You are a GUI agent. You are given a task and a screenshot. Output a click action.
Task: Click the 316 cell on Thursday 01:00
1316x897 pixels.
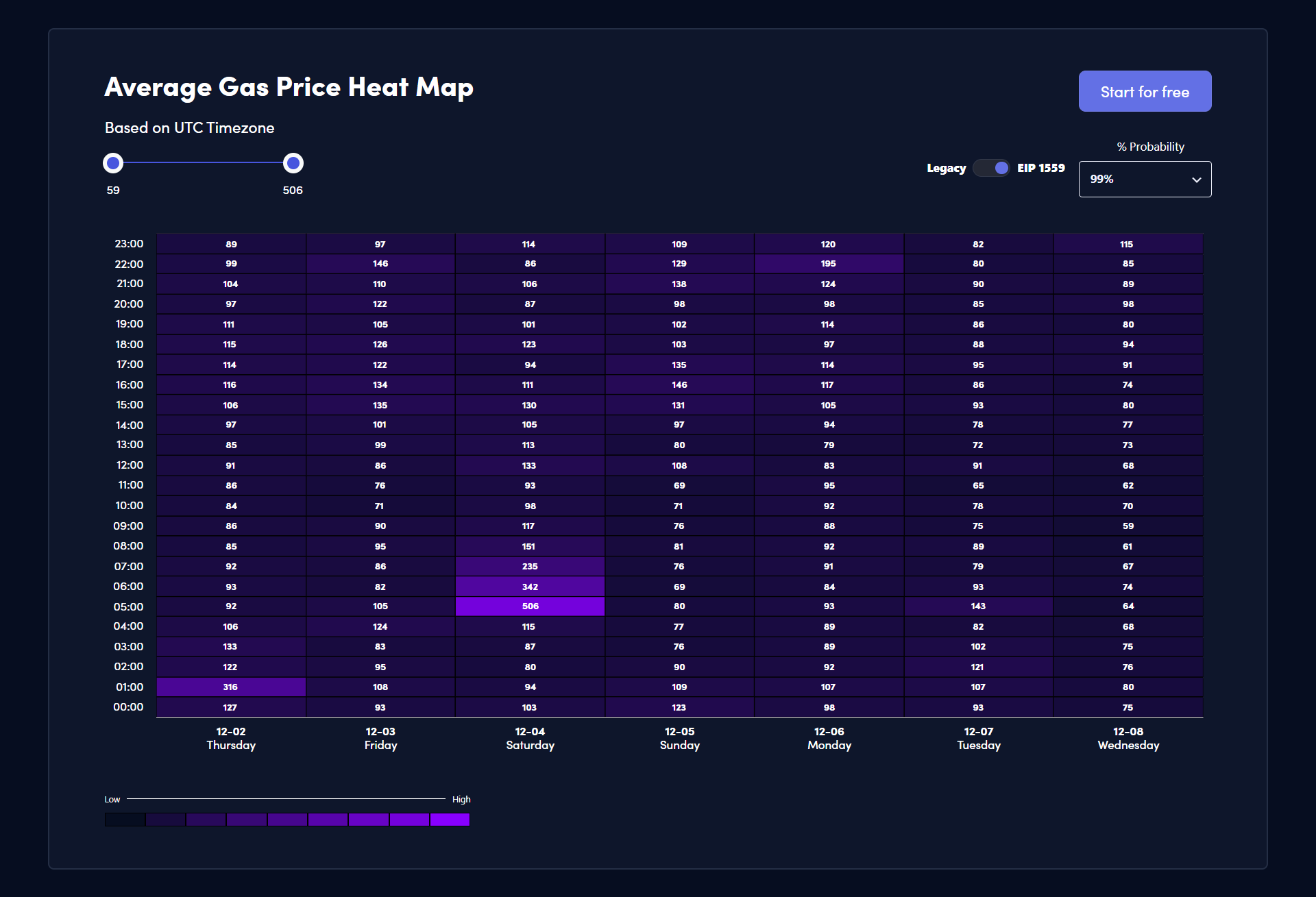point(231,687)
